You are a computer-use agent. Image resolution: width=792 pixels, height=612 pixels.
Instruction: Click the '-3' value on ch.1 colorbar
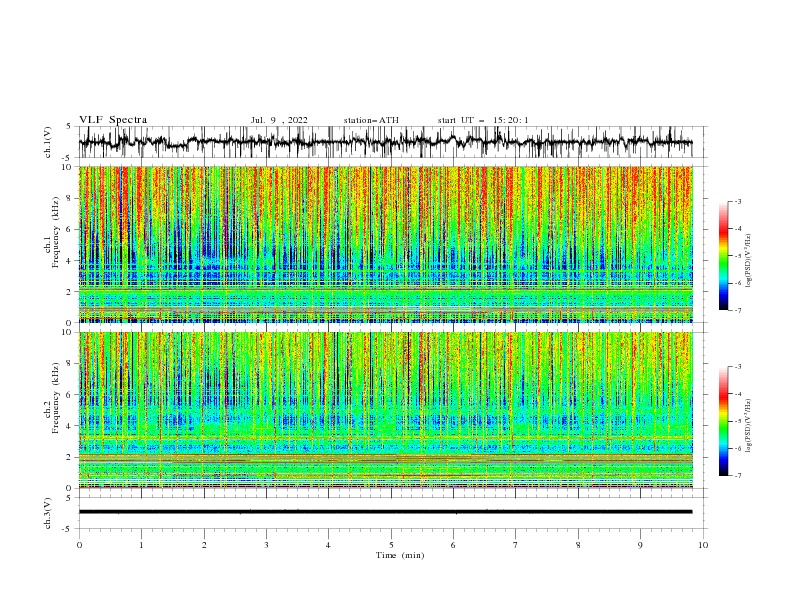(x=737, y=201)
